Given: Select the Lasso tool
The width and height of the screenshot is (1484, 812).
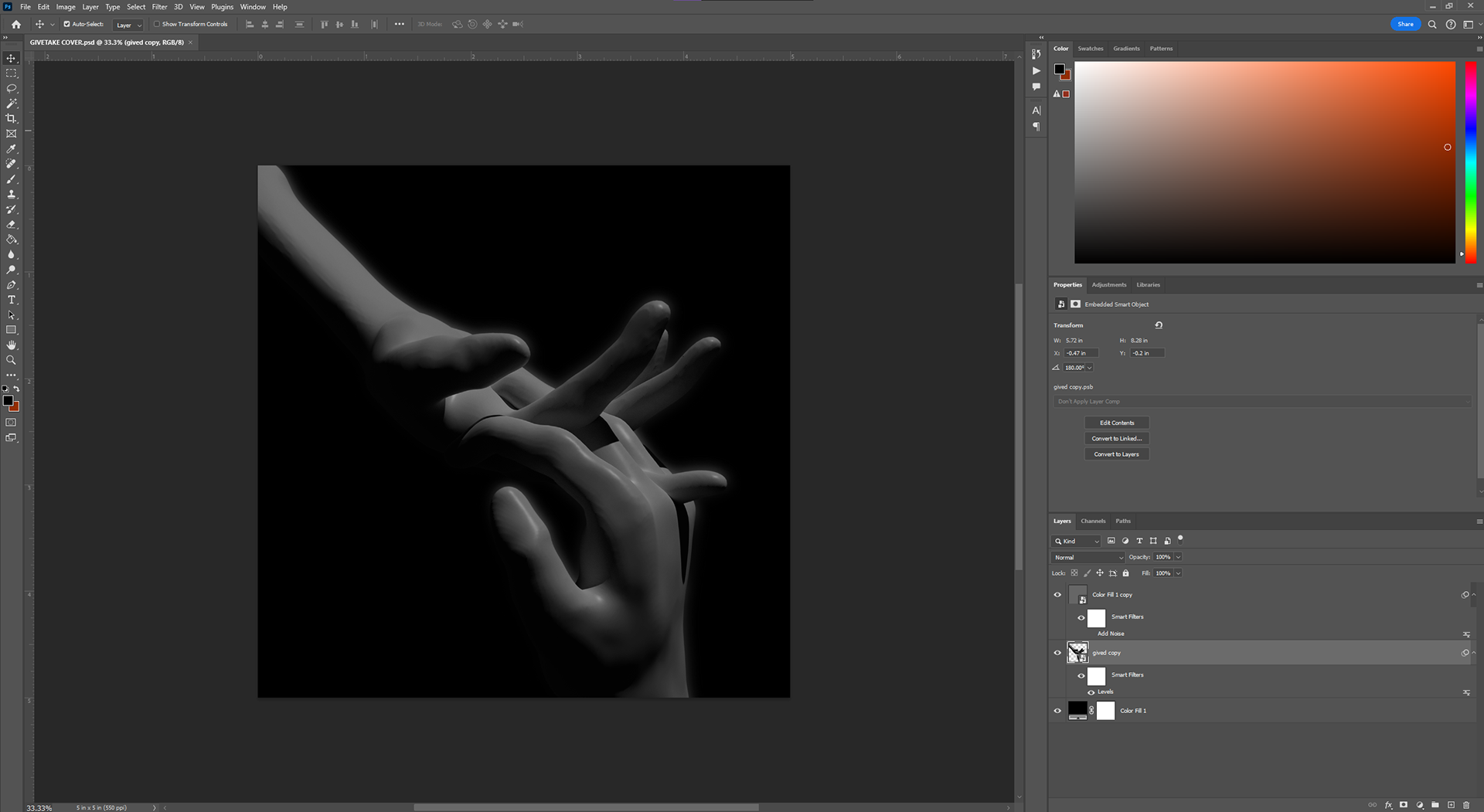Looking at the screenshot, I should pyautogui.click(x=12, y=88).
